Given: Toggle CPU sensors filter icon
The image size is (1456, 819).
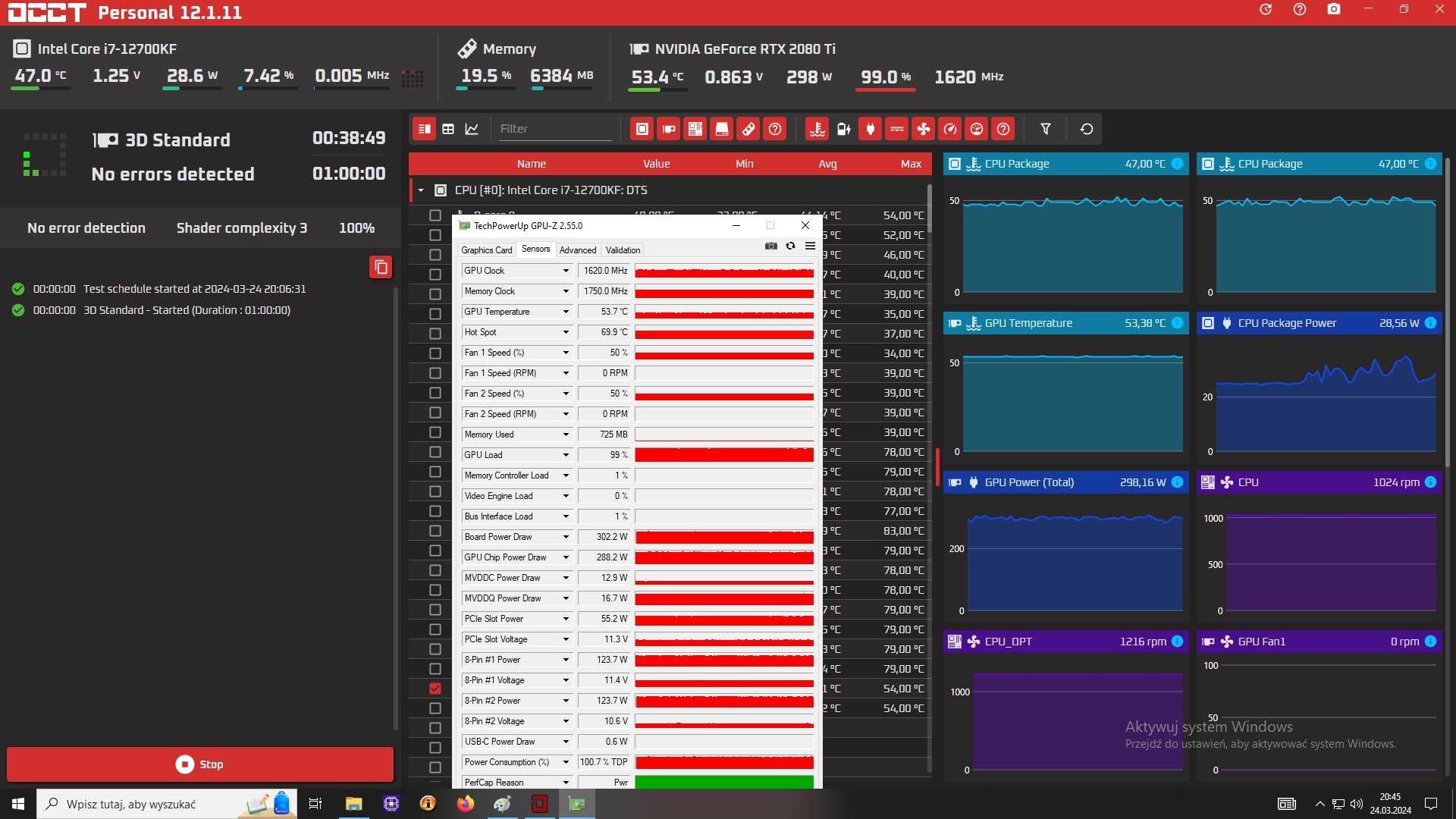Looking at the screenshot, I should pyautogui.click(x=642, y=129).
